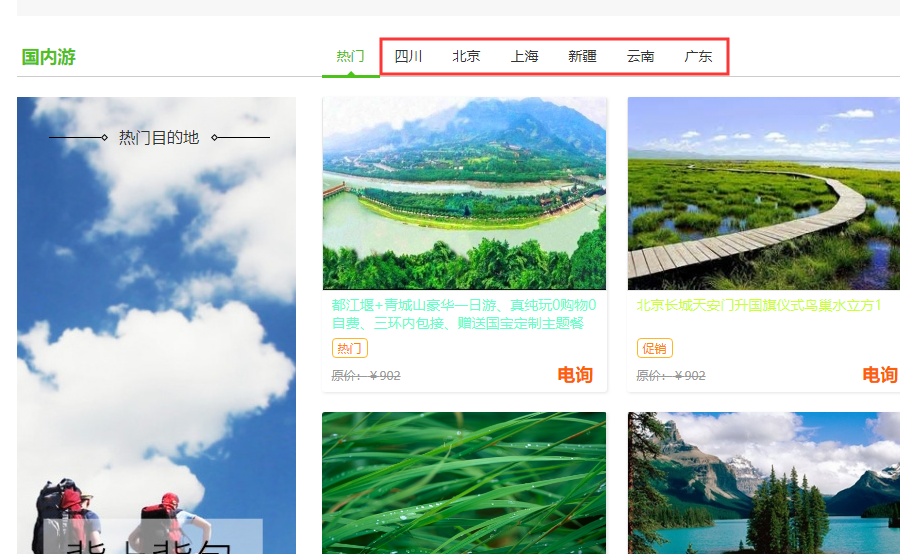Open the mountain lake tour image
This screenshot has height=554, width=900.
pos(763,482)
